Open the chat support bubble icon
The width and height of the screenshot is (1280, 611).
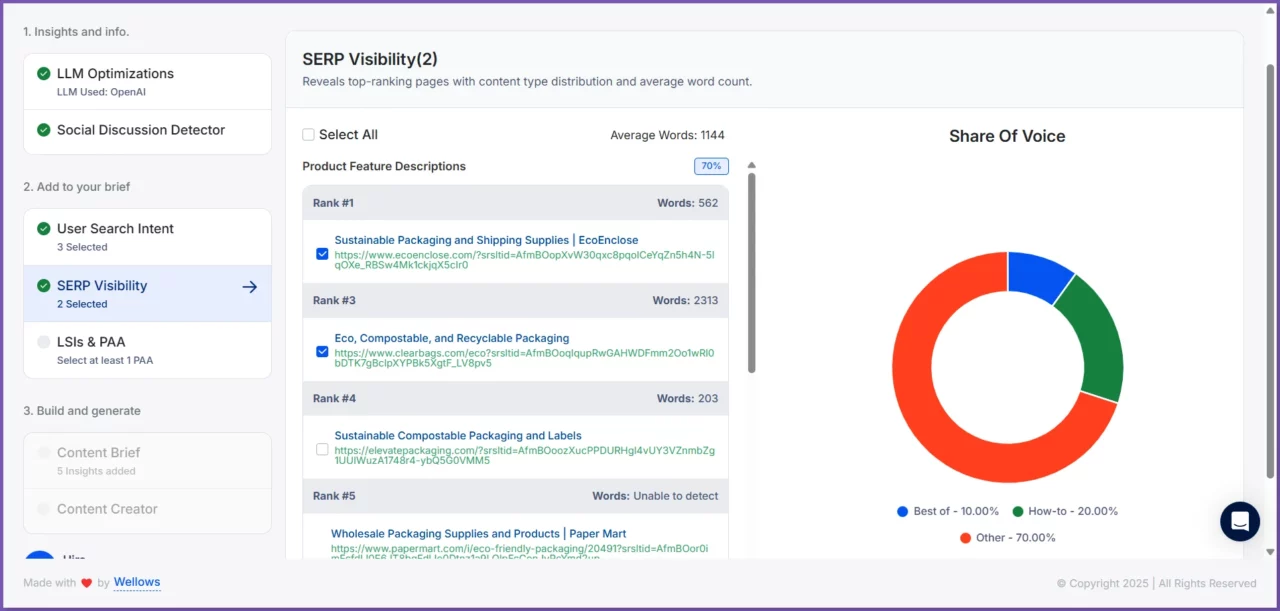(1240, 521)
